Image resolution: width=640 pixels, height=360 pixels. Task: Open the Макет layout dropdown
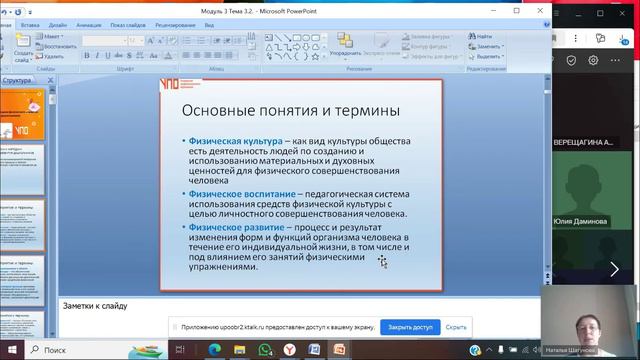50,36
